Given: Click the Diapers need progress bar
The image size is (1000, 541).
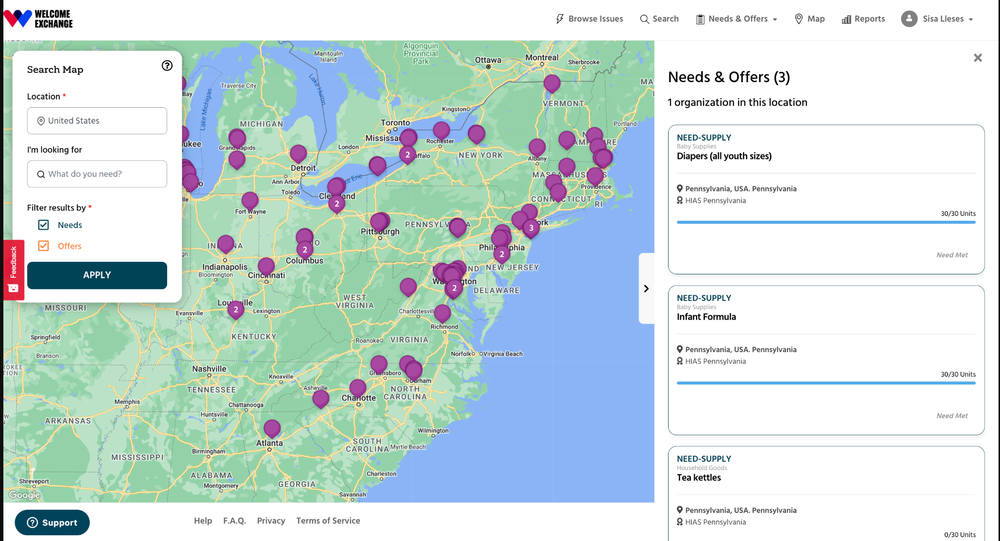Looking at the screenshot, I should point(826,222).
